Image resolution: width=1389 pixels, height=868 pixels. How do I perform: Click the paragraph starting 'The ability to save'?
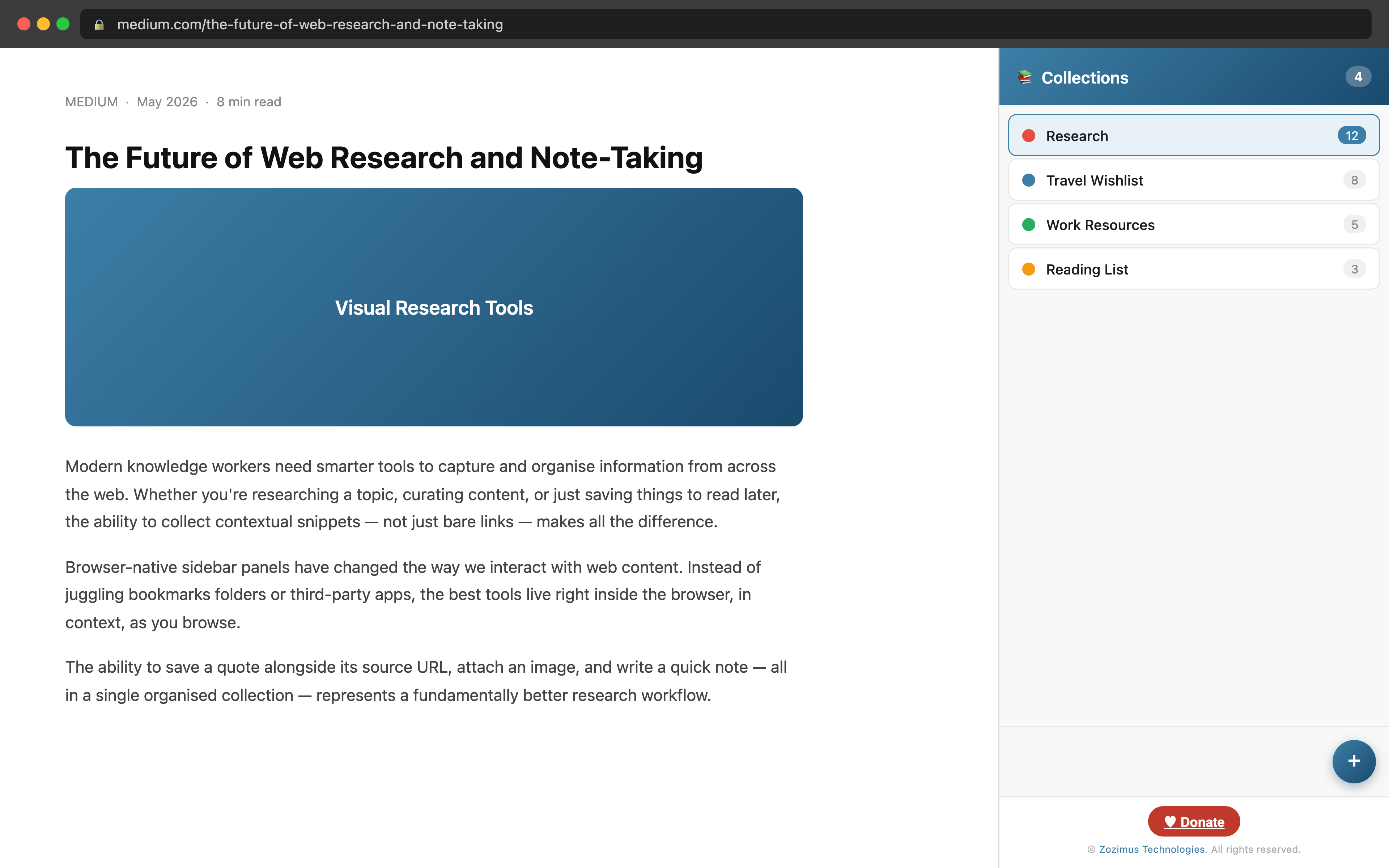pyautogui.click(x=426, y=681)
